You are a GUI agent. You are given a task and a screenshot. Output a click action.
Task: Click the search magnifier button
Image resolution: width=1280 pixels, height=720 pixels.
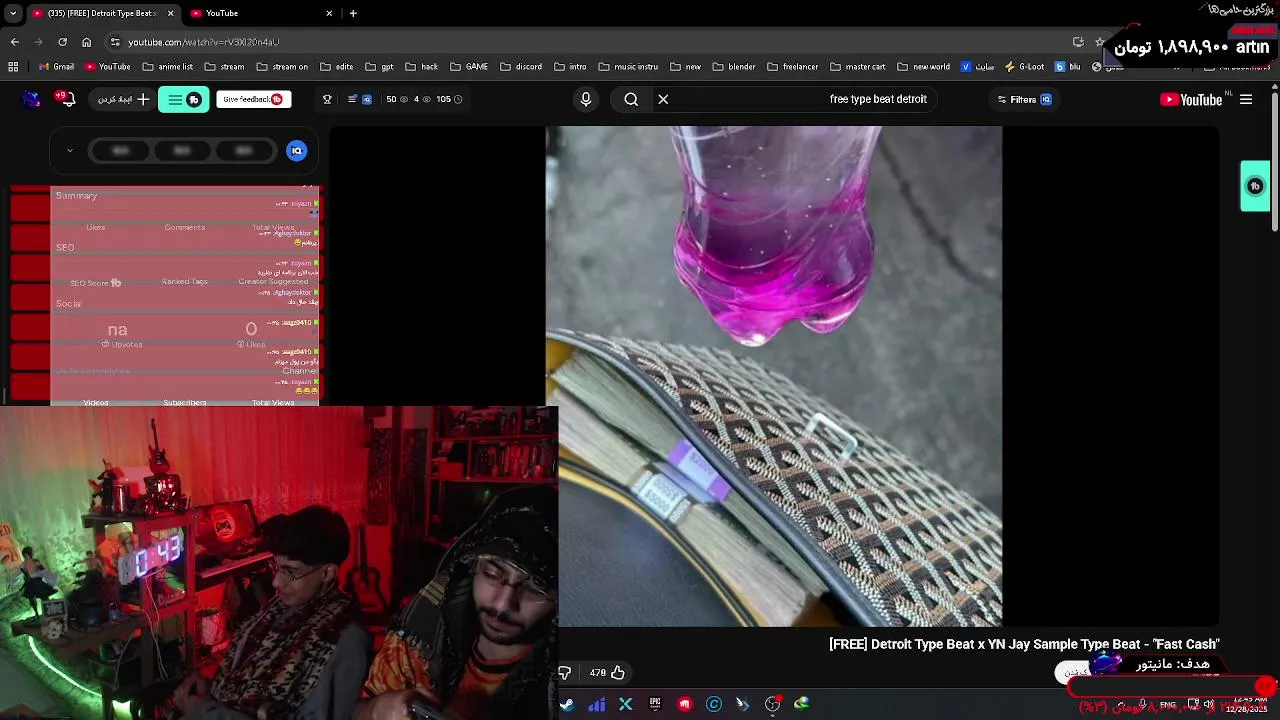click(x=631, y=99)
